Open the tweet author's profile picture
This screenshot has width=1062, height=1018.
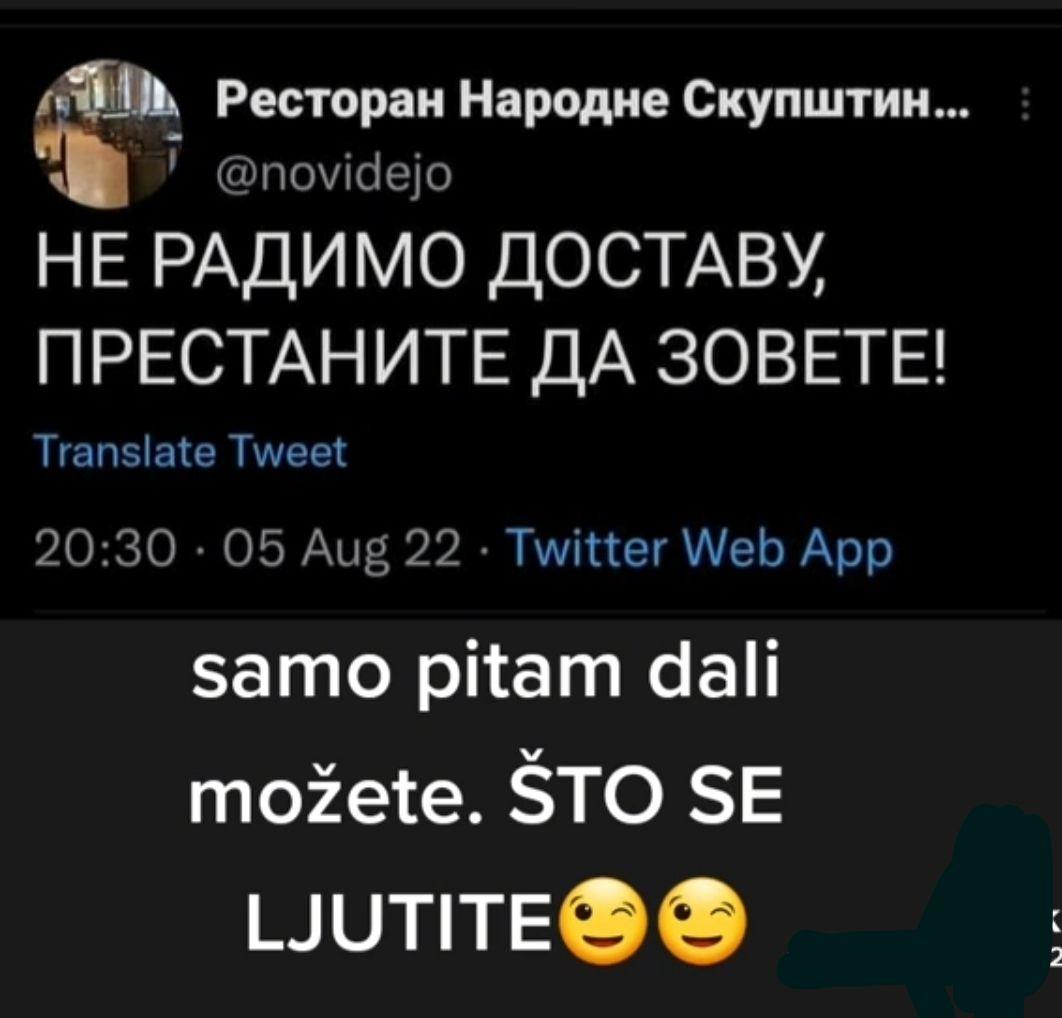106,133
